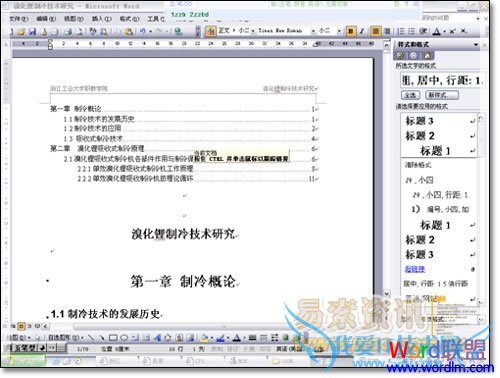Viewport: 500px width, 378px height.
Task: Click the numbered list icon in the toolbar
Action: (401, 31)
